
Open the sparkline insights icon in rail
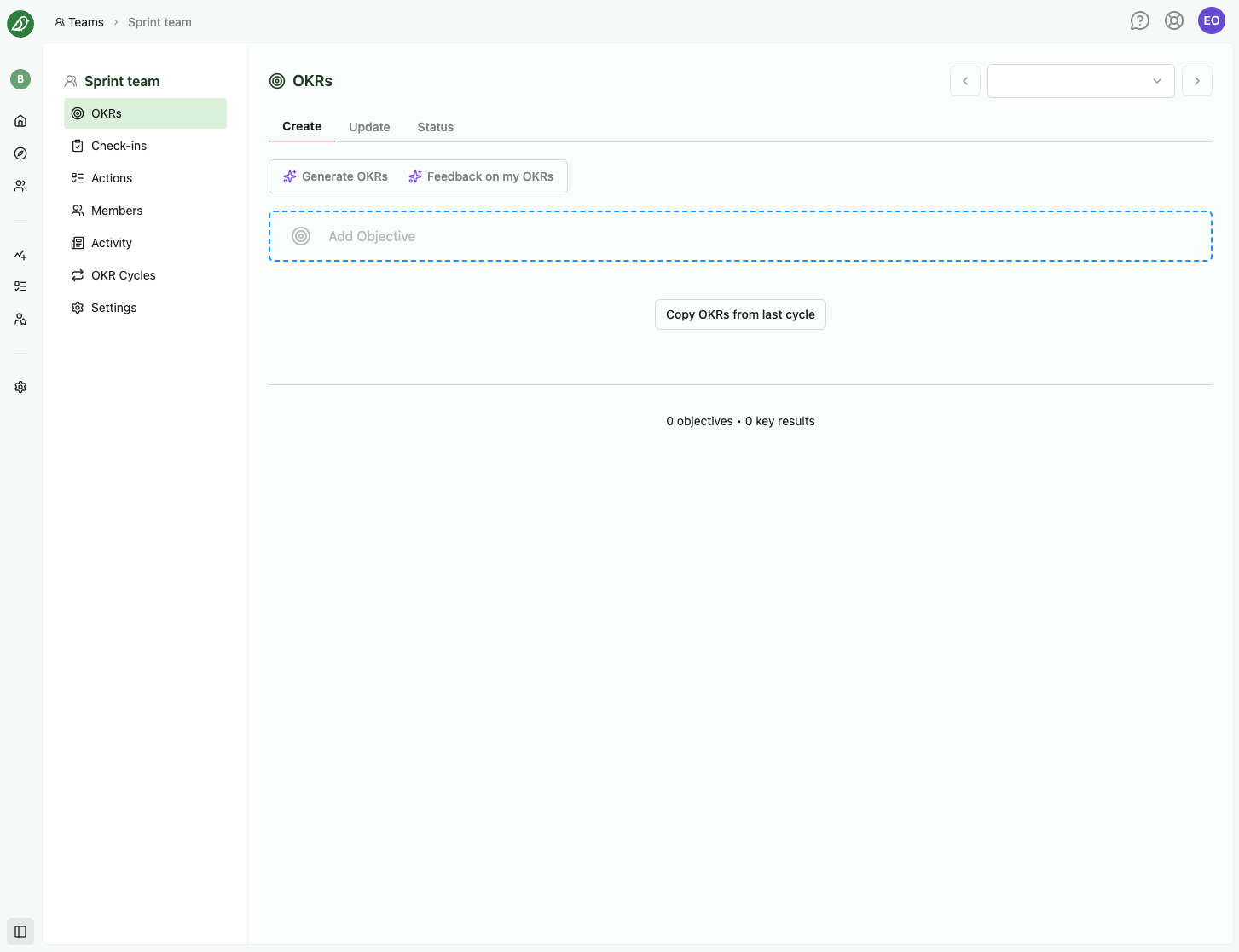[20, 254]
